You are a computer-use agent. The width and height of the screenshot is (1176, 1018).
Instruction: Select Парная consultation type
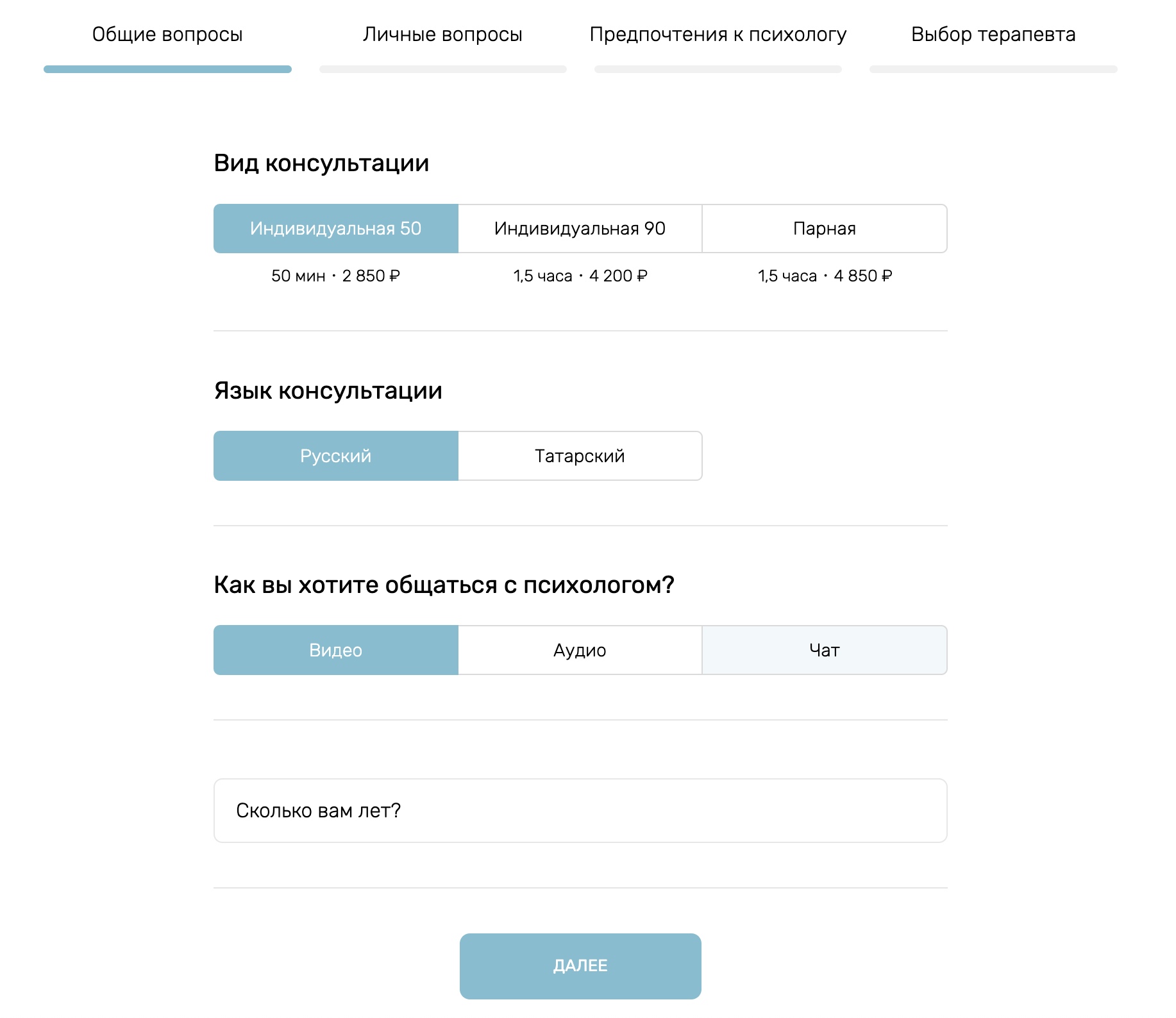pos(825,229)
